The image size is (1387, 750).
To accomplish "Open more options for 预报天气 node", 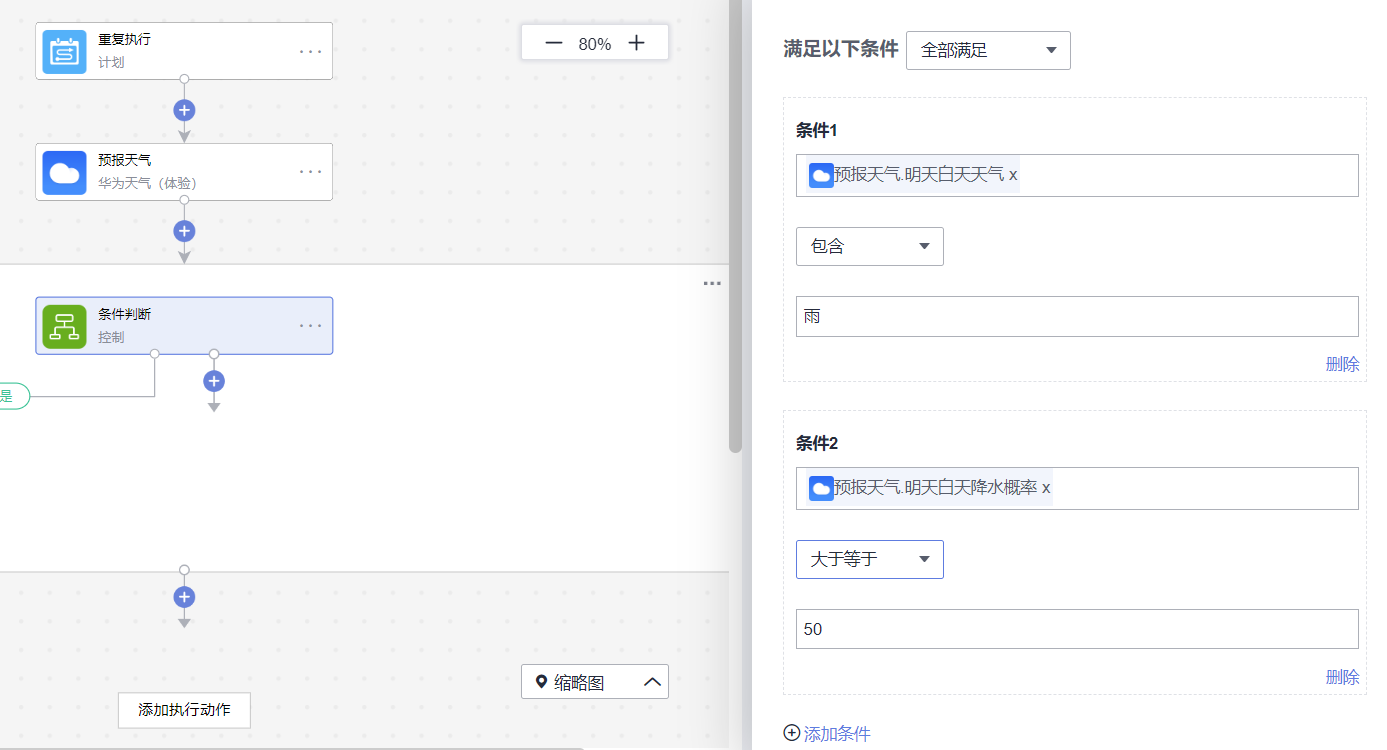I will [x=311, y=172].
